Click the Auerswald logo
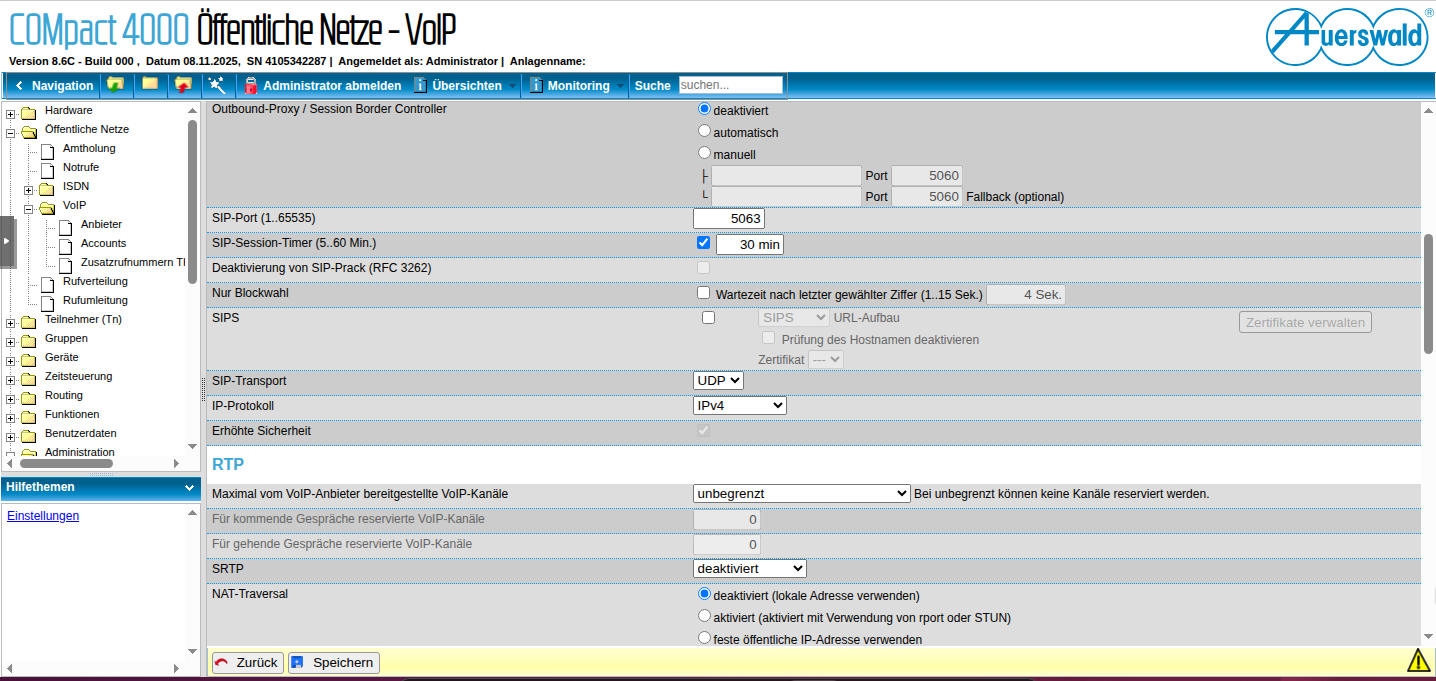Image resolution: width=1436 pixels, height=681 pixels. pyautogui.click(x=1346, y=38)
